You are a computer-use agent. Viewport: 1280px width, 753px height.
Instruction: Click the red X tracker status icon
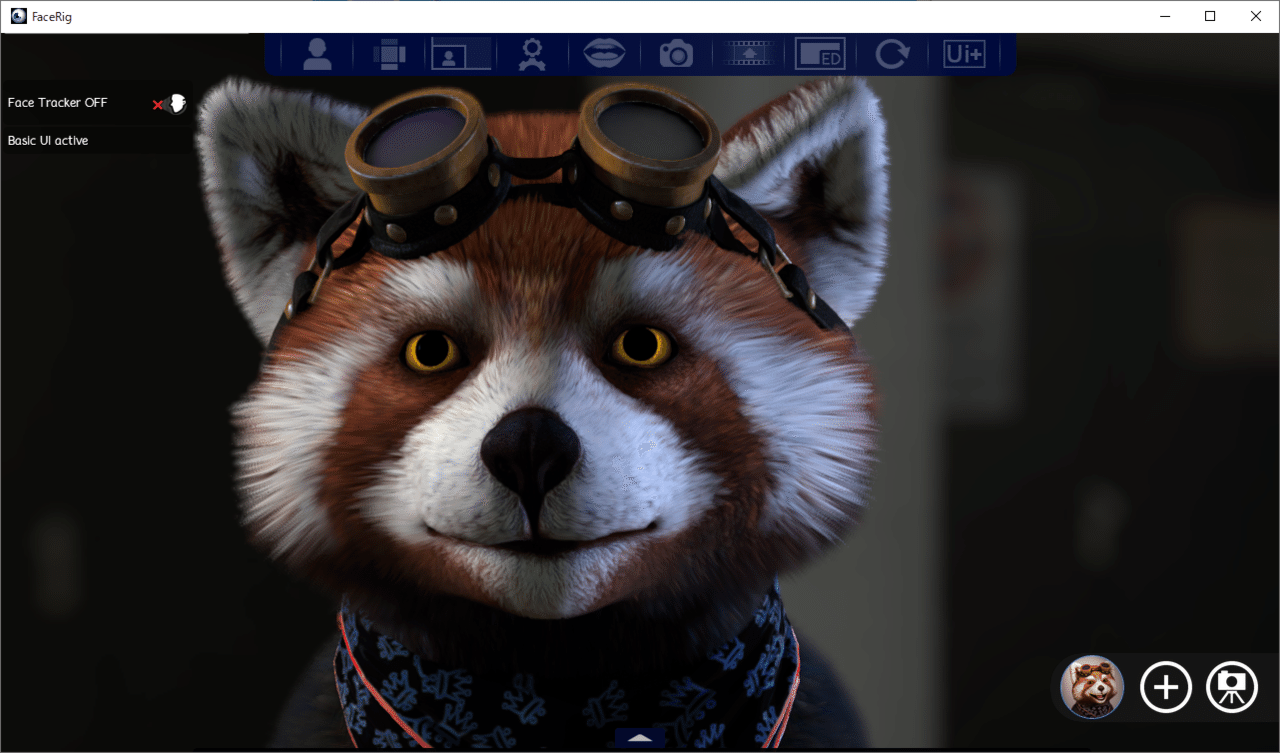pos(157,105)
